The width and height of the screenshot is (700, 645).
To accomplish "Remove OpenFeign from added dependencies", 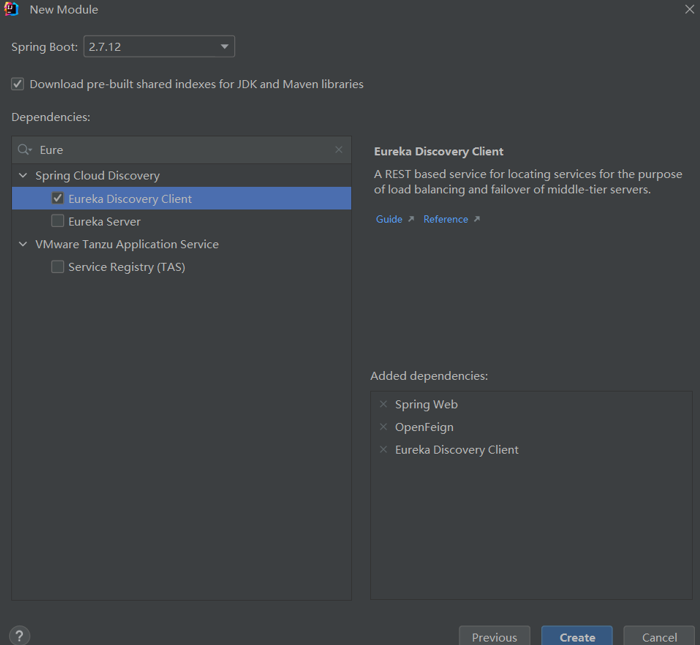I will (384, 427).
